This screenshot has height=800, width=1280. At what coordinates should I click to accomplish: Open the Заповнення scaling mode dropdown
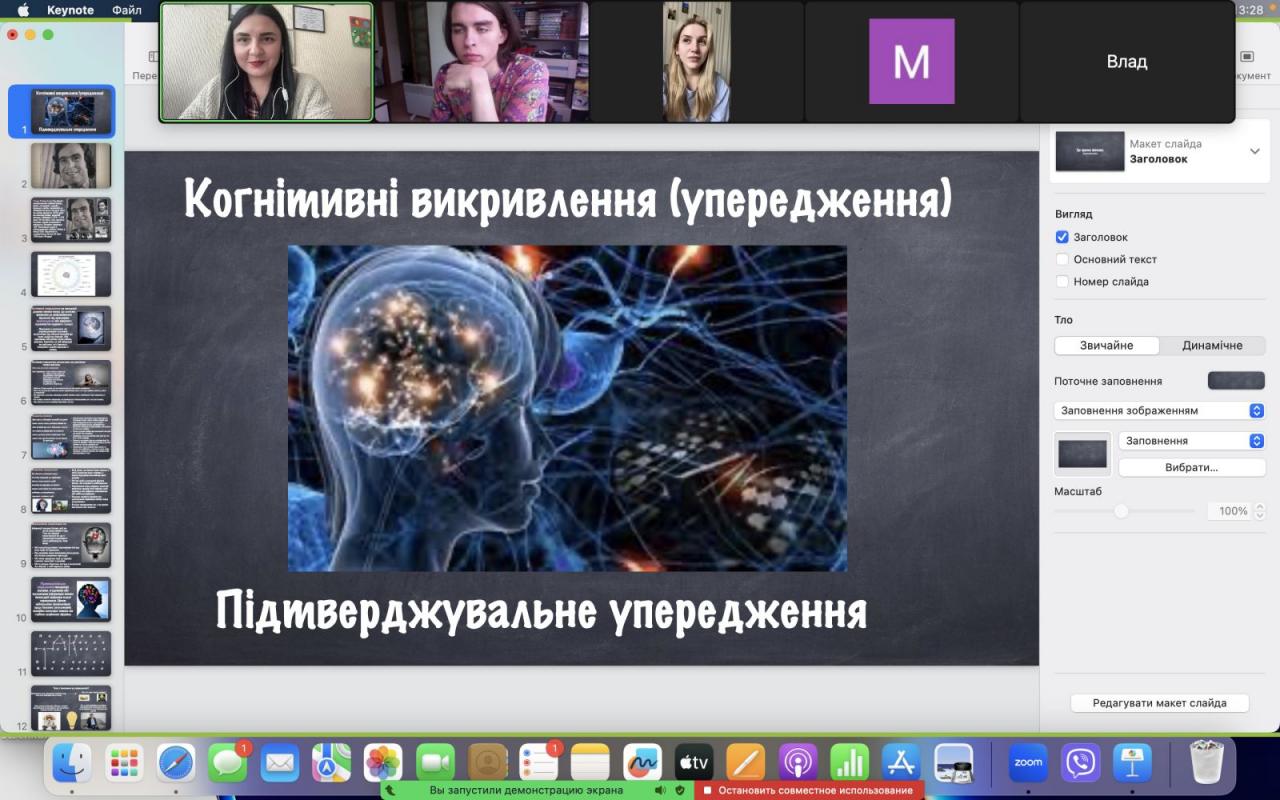coord(1191,440)
